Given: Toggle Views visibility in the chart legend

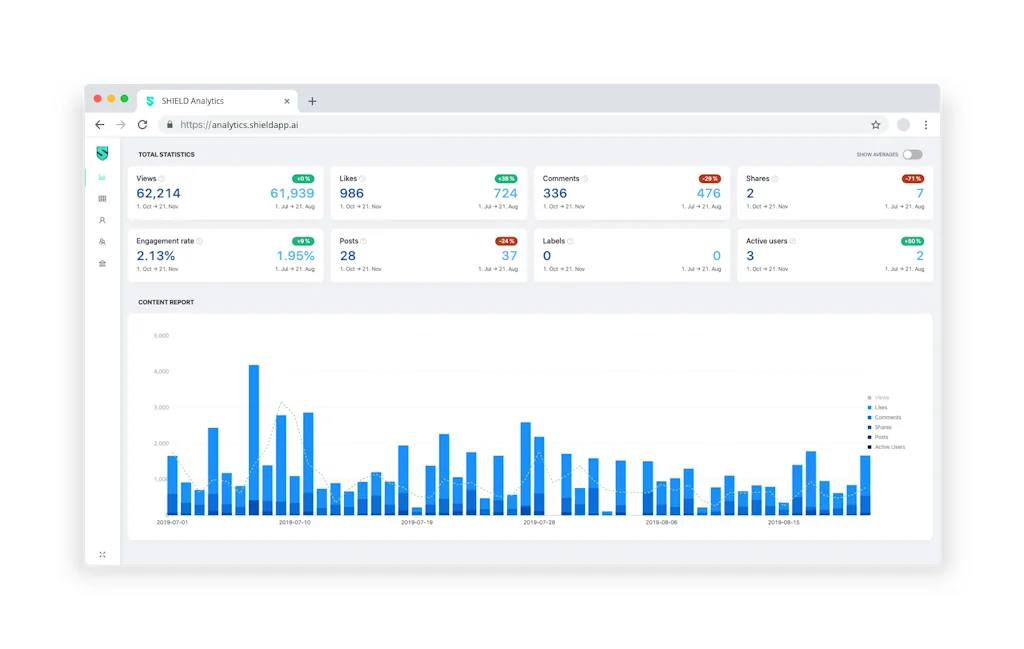Looking at the screenshot, I should coord(880,397).
